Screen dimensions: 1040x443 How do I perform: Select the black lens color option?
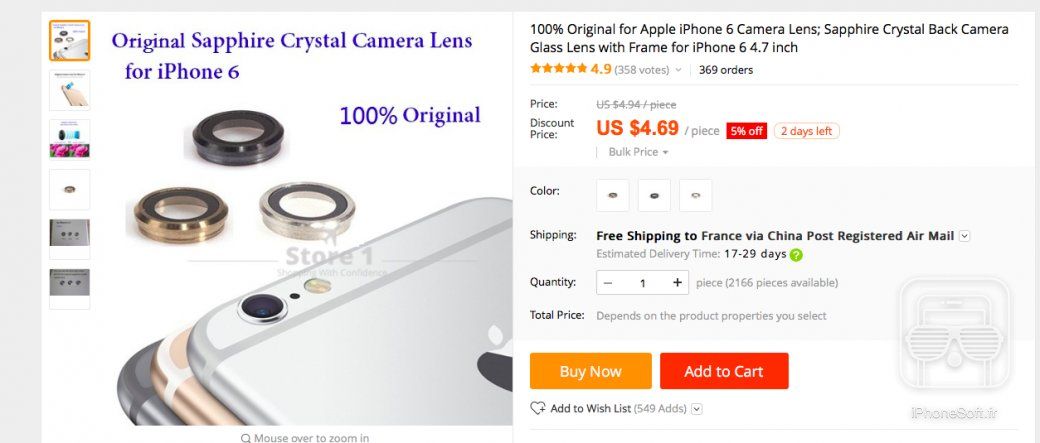coord(654,195)
